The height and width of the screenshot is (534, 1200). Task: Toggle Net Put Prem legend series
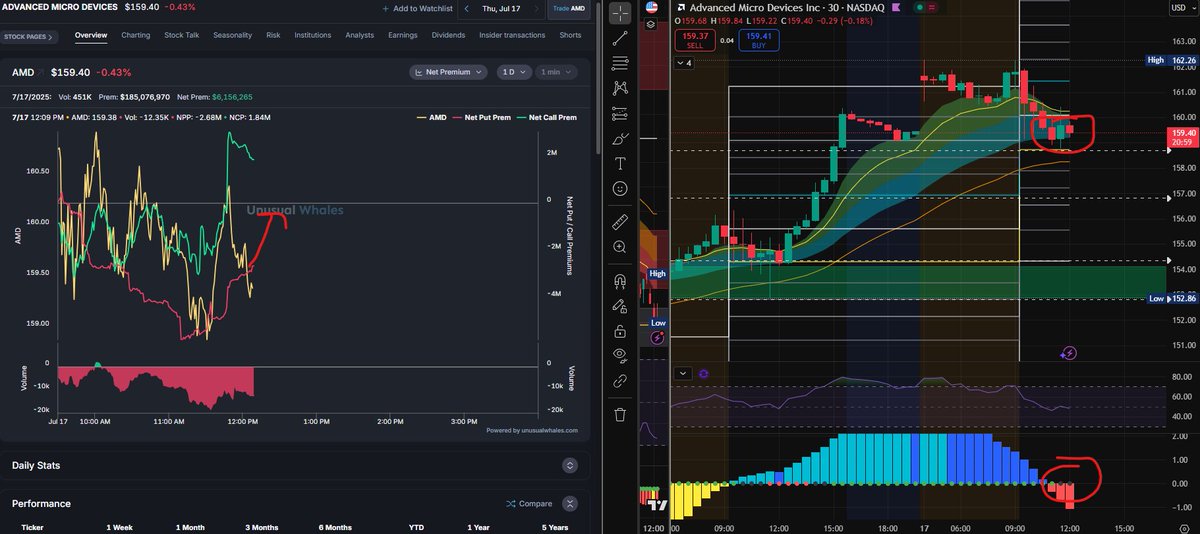[x=480, y=118]
